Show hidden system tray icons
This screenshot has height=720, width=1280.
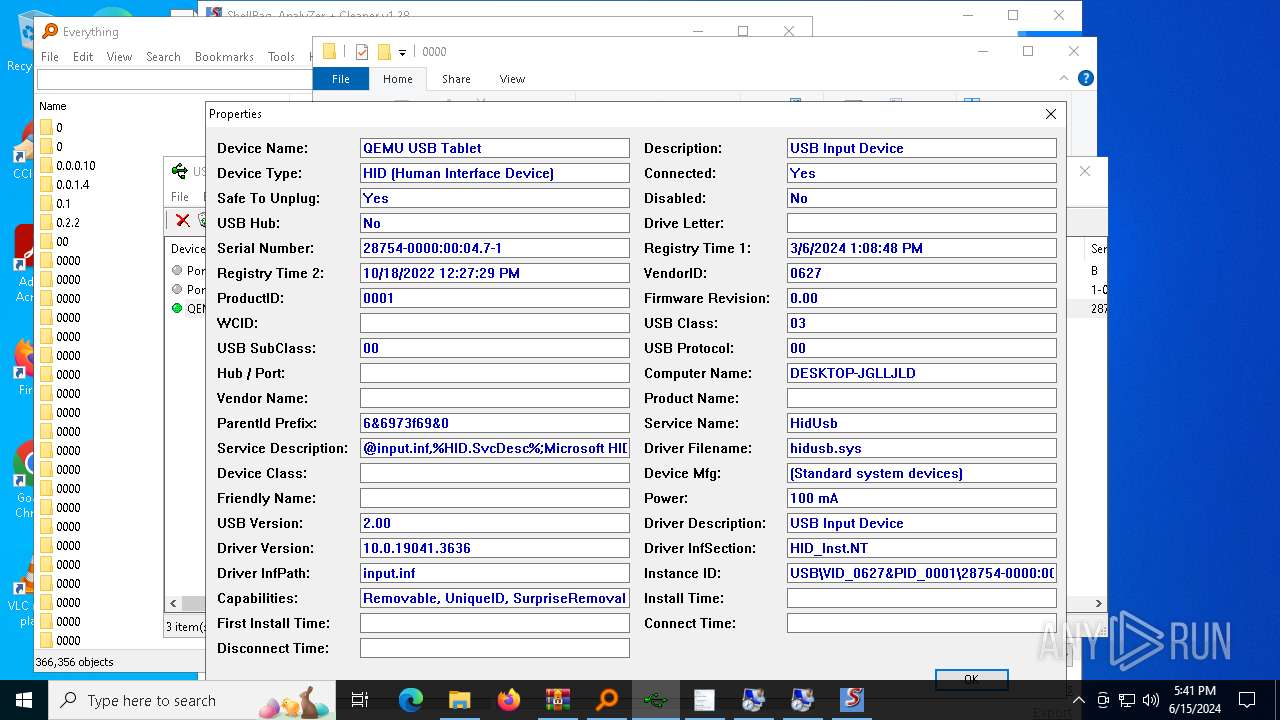[x=1079, y=700]
